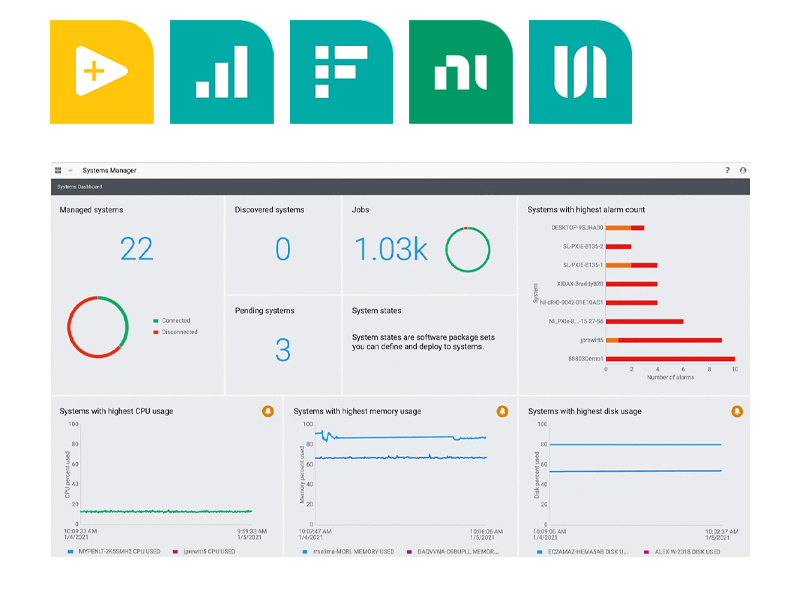800x600 pixels.
Task: Click the connected/disconnected donut chart
Action: (98, 327)
